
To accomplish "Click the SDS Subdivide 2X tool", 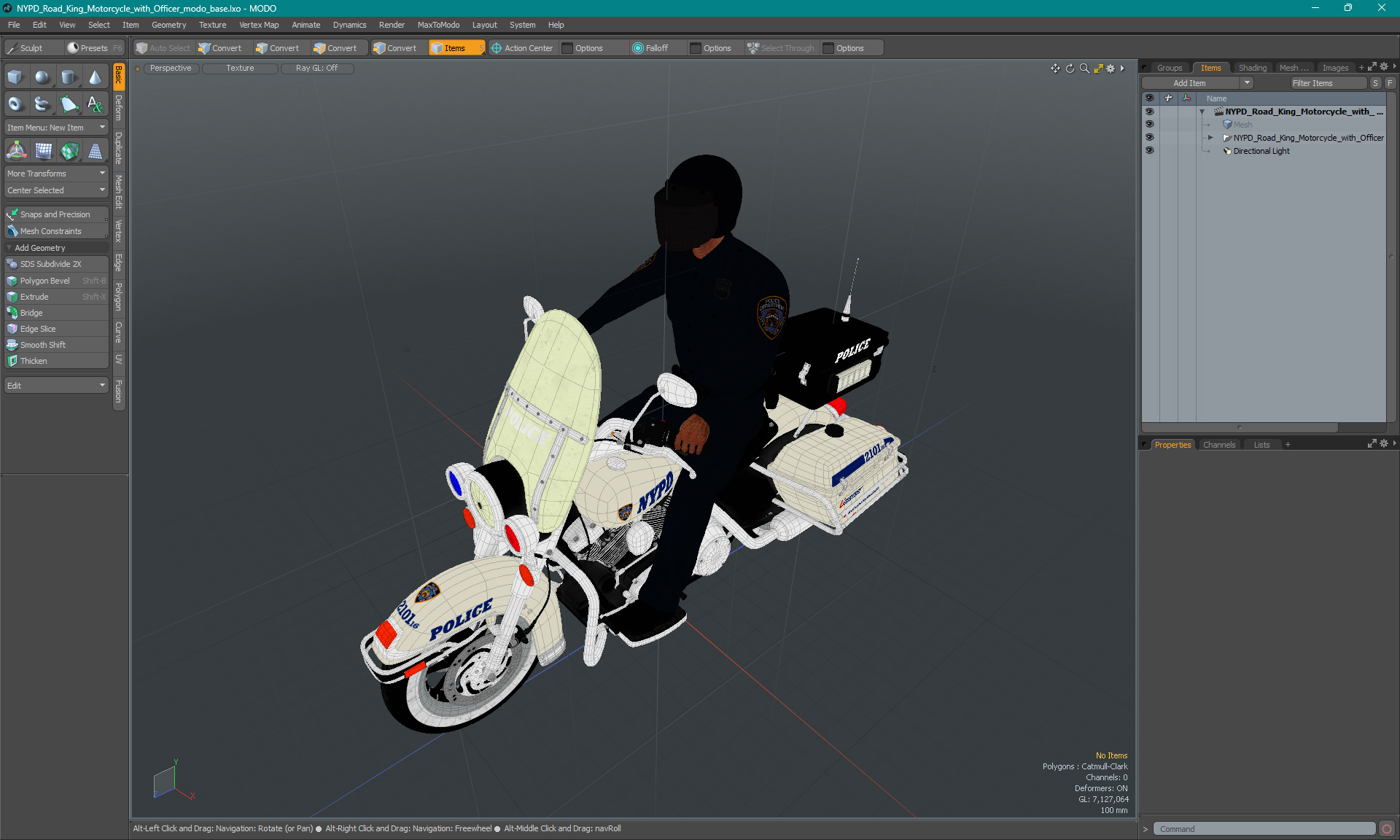I will (57, 264).
